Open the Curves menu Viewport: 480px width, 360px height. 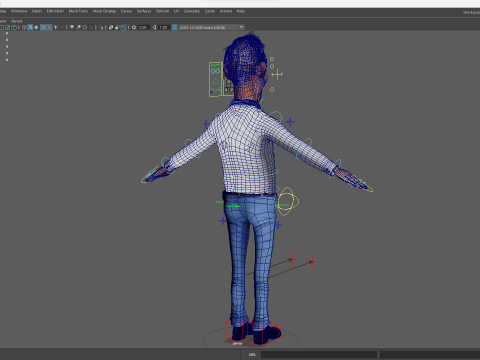pos(126,11)
